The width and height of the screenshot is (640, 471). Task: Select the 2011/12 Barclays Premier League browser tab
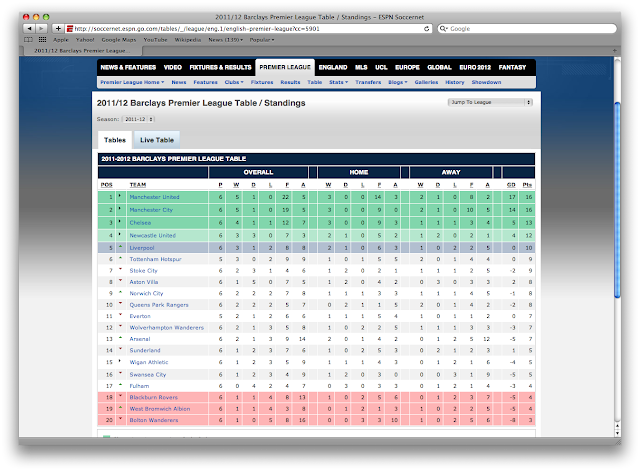pos(82,51)
